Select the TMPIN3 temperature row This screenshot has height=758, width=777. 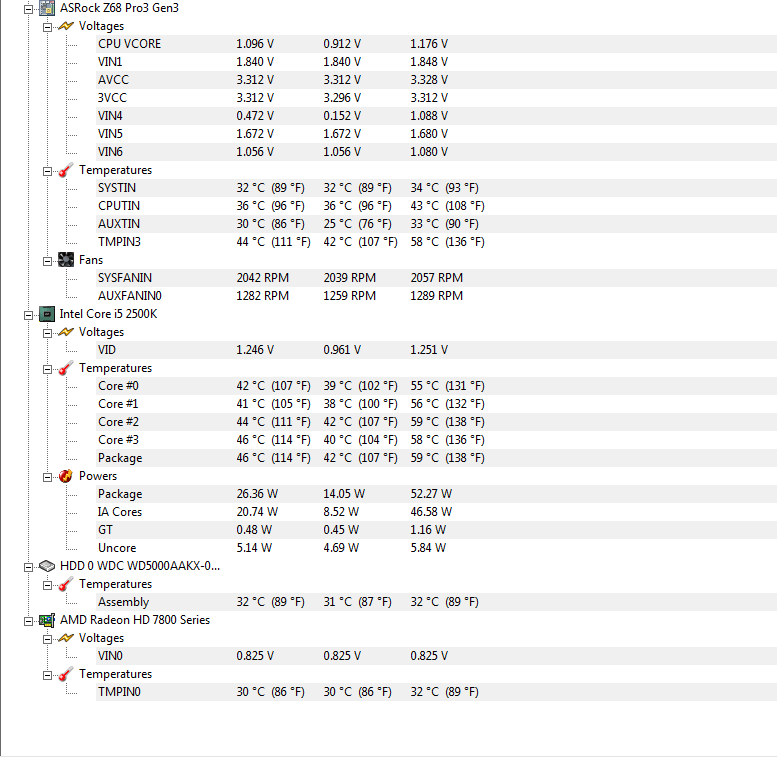[437, 242]
